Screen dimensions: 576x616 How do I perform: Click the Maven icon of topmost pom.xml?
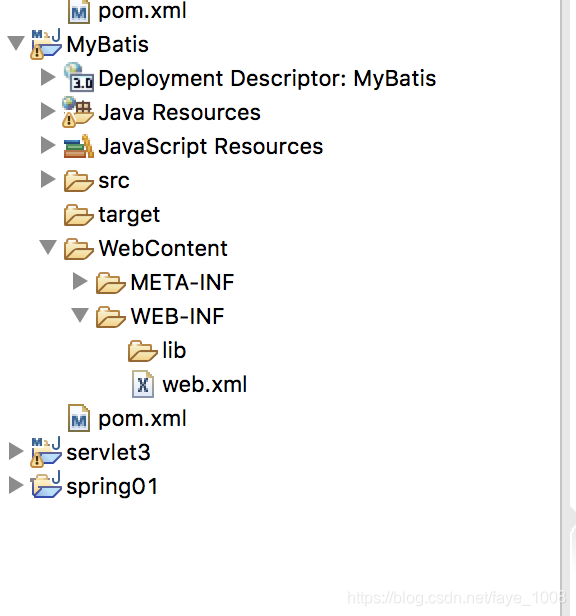point(79,11)
